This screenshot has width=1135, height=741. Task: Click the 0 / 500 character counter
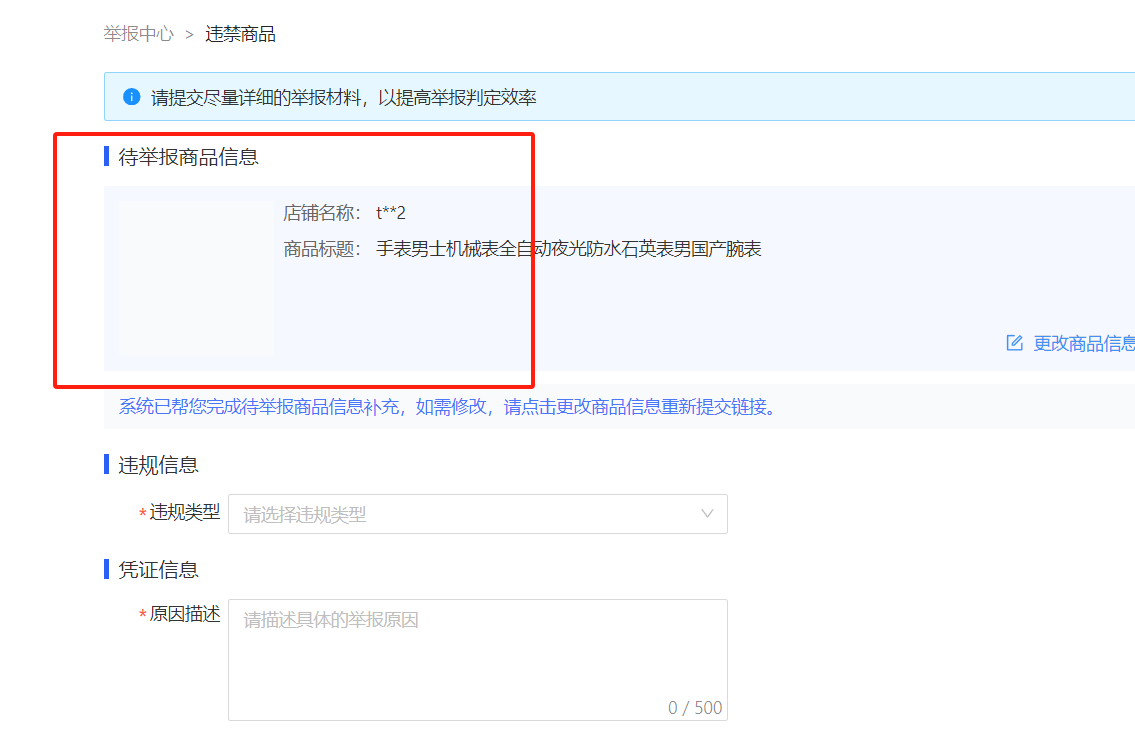pos(694,708)
